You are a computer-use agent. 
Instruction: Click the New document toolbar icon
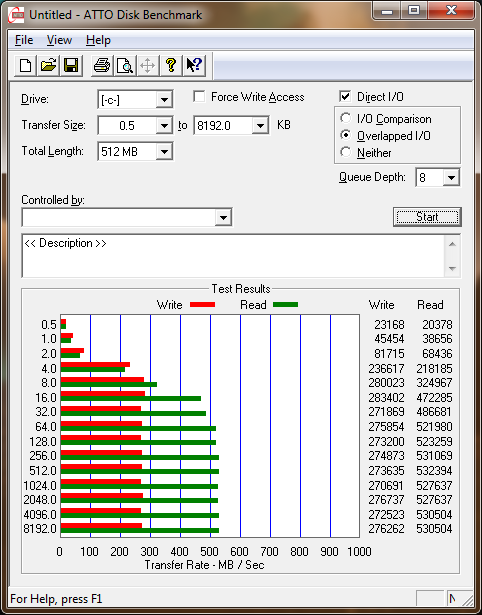(25, 65)
